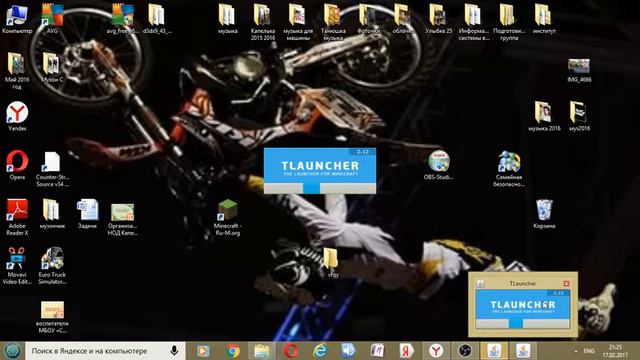Select the Задачи document
Viewport: 640px width, 360px height.
[x=87, y=213]
